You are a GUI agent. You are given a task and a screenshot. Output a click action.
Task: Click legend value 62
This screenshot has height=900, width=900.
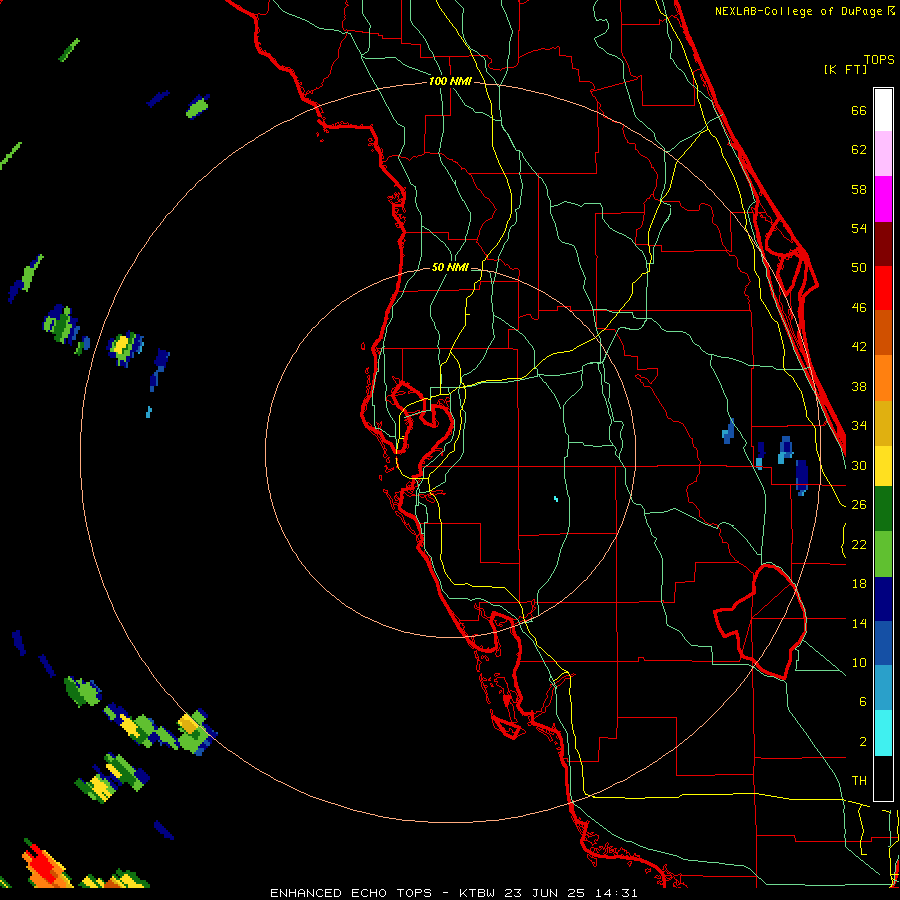point(859,150)
